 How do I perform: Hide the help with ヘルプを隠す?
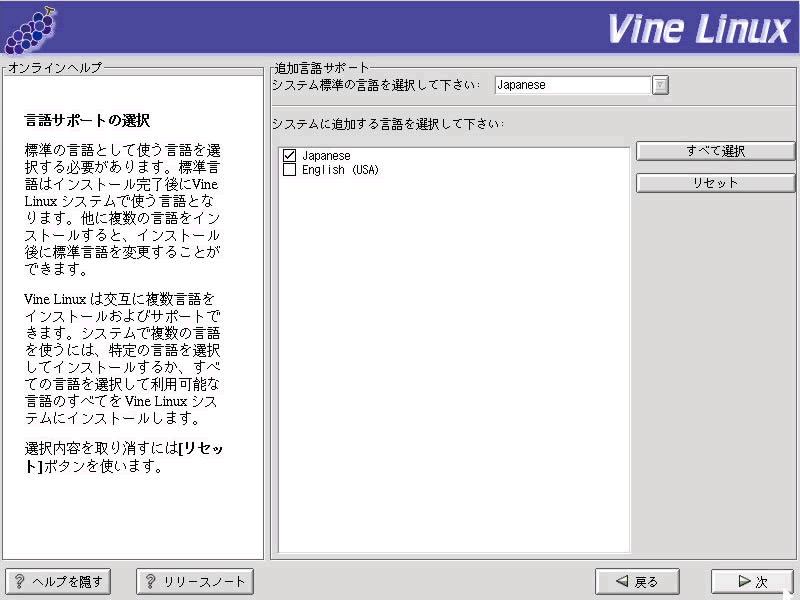click(58, 581)
